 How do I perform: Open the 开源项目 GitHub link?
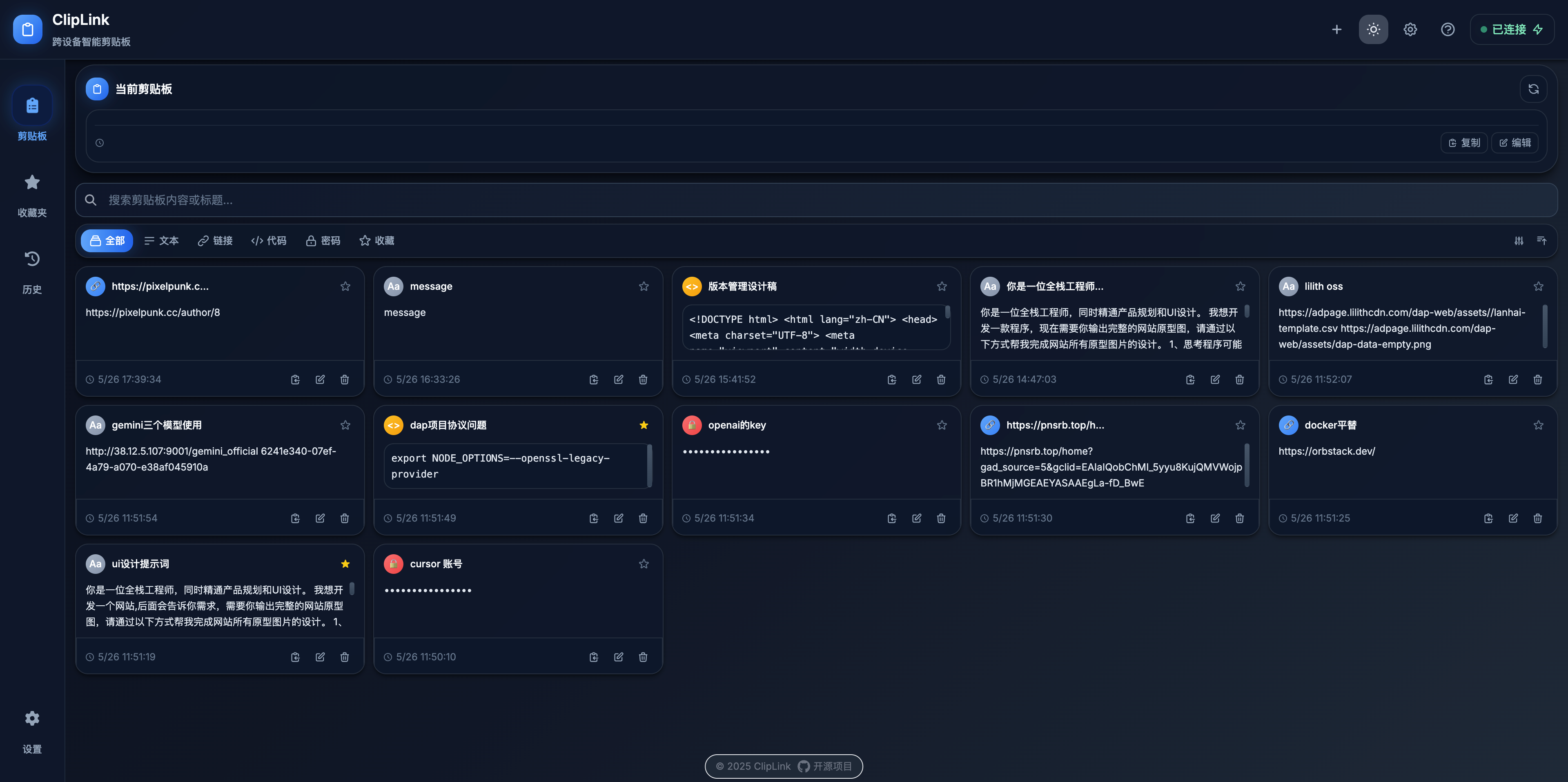coord(825,766)
